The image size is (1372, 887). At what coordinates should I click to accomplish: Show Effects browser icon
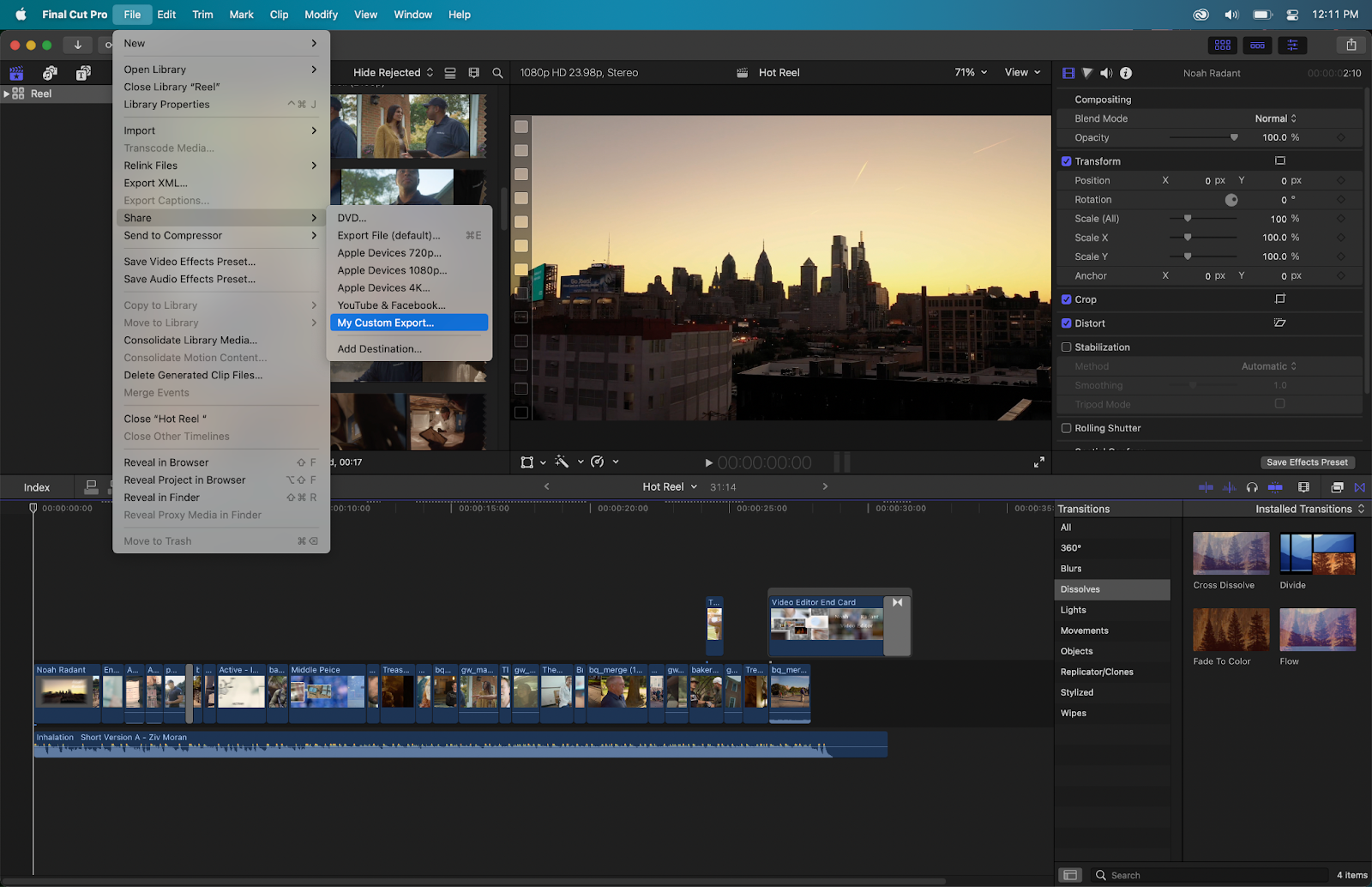point(1337,487)
